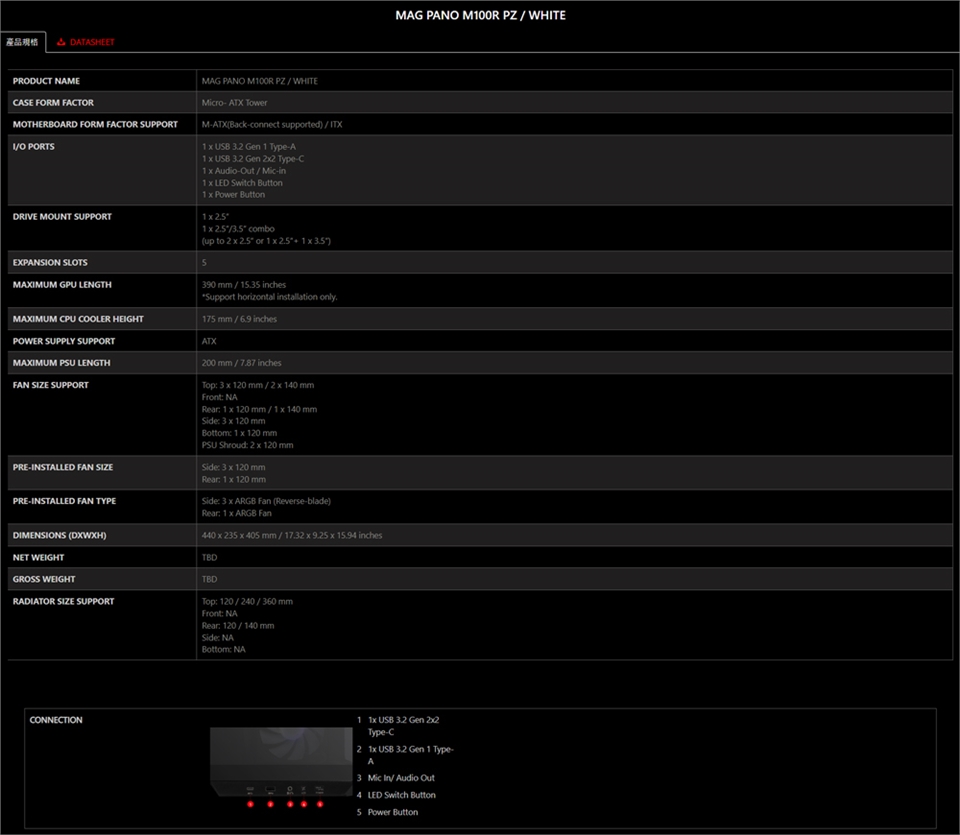960x835 pixels.
Task: Switch to the DATASHEET tab
Action: tap(91, 42)
